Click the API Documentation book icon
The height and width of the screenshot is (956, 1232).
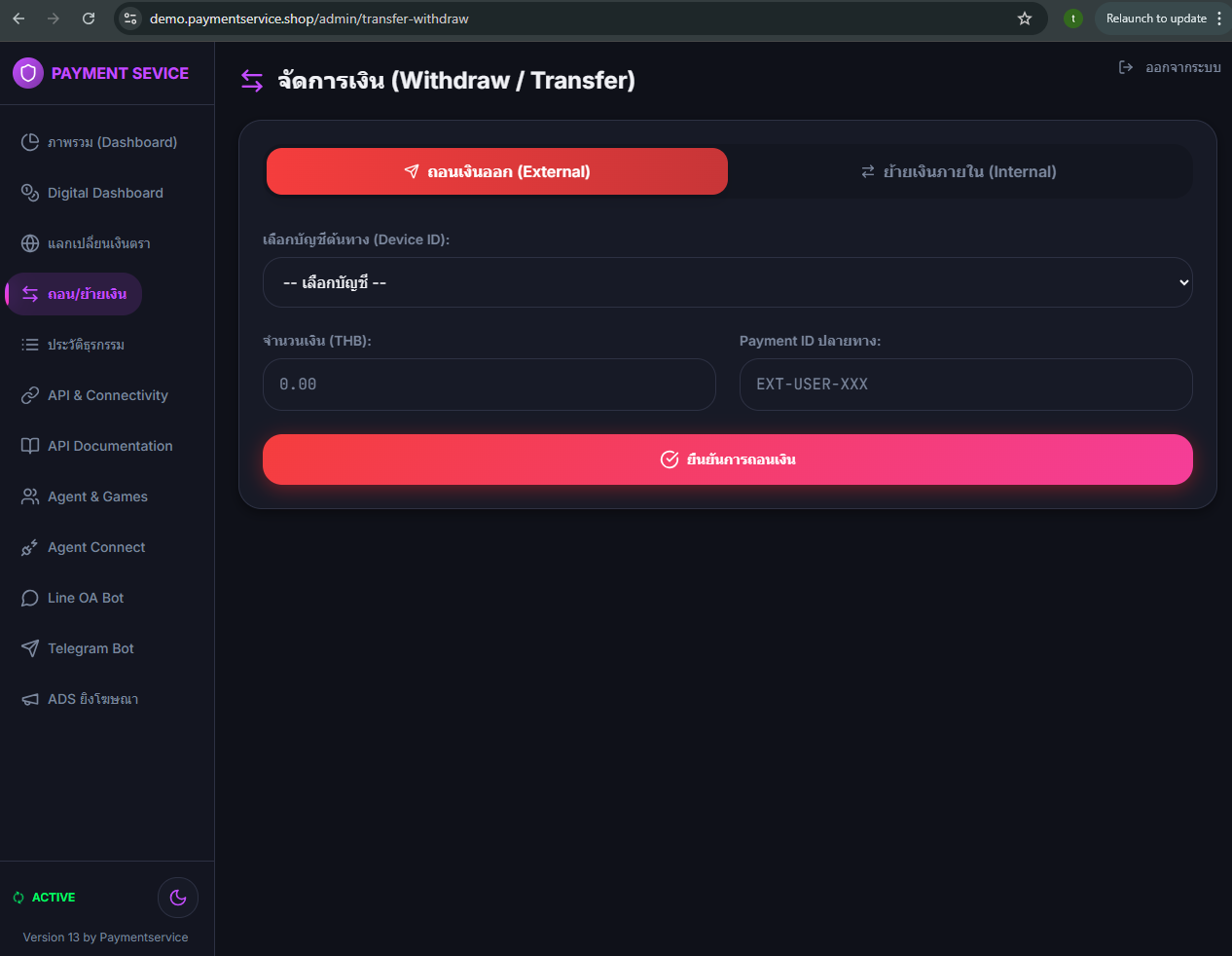point(30,446)
